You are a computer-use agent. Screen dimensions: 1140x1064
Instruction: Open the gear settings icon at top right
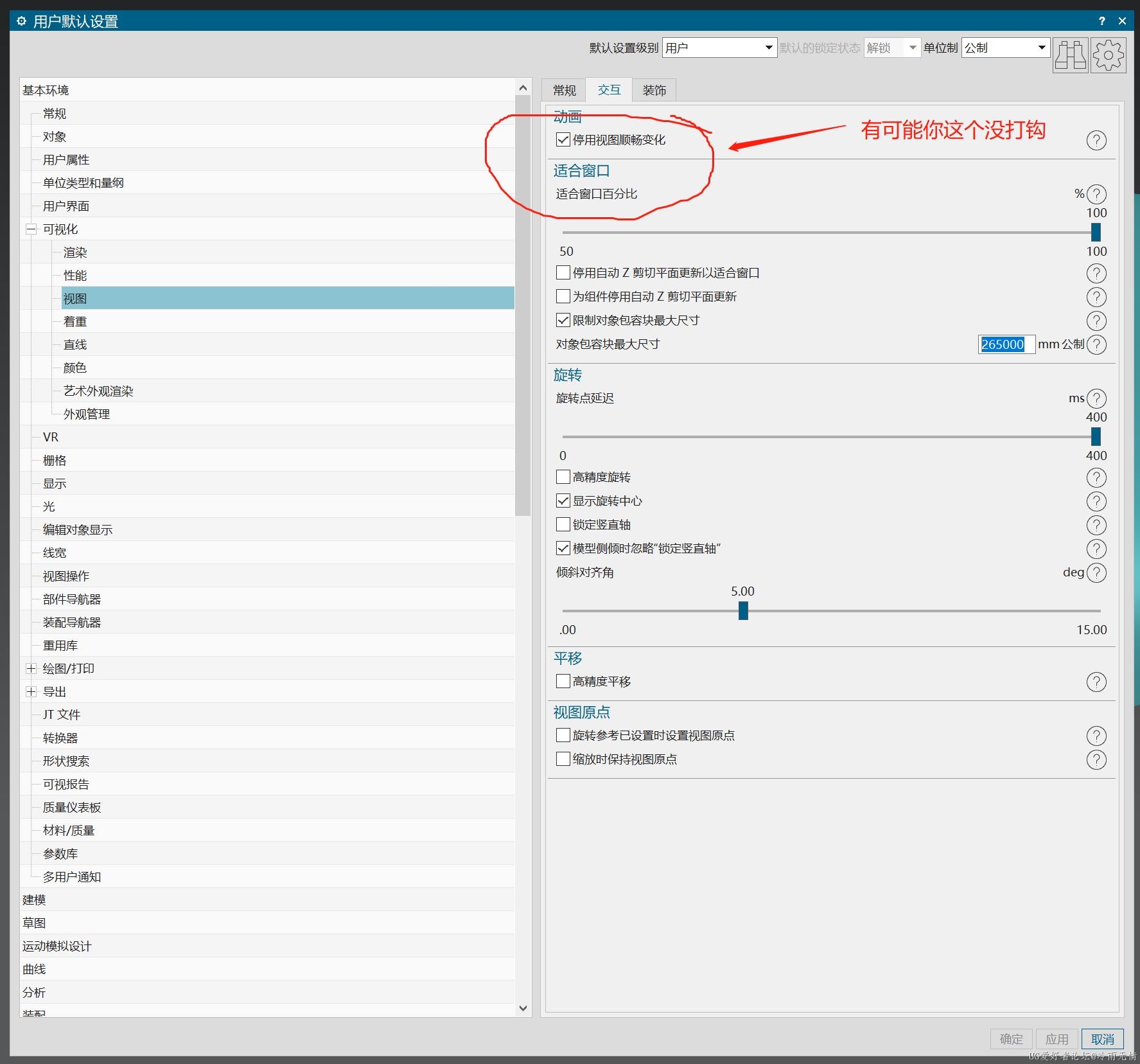pyautogui.click(x=1108, y=55)
